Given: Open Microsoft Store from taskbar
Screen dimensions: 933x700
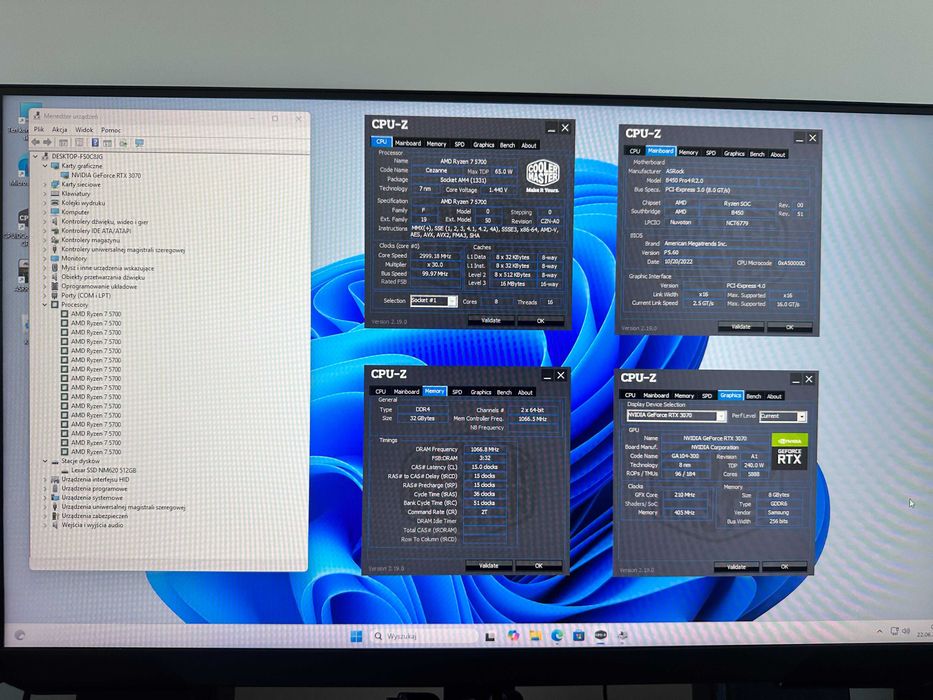Looking at the screenshot, I should click(578, 636).
